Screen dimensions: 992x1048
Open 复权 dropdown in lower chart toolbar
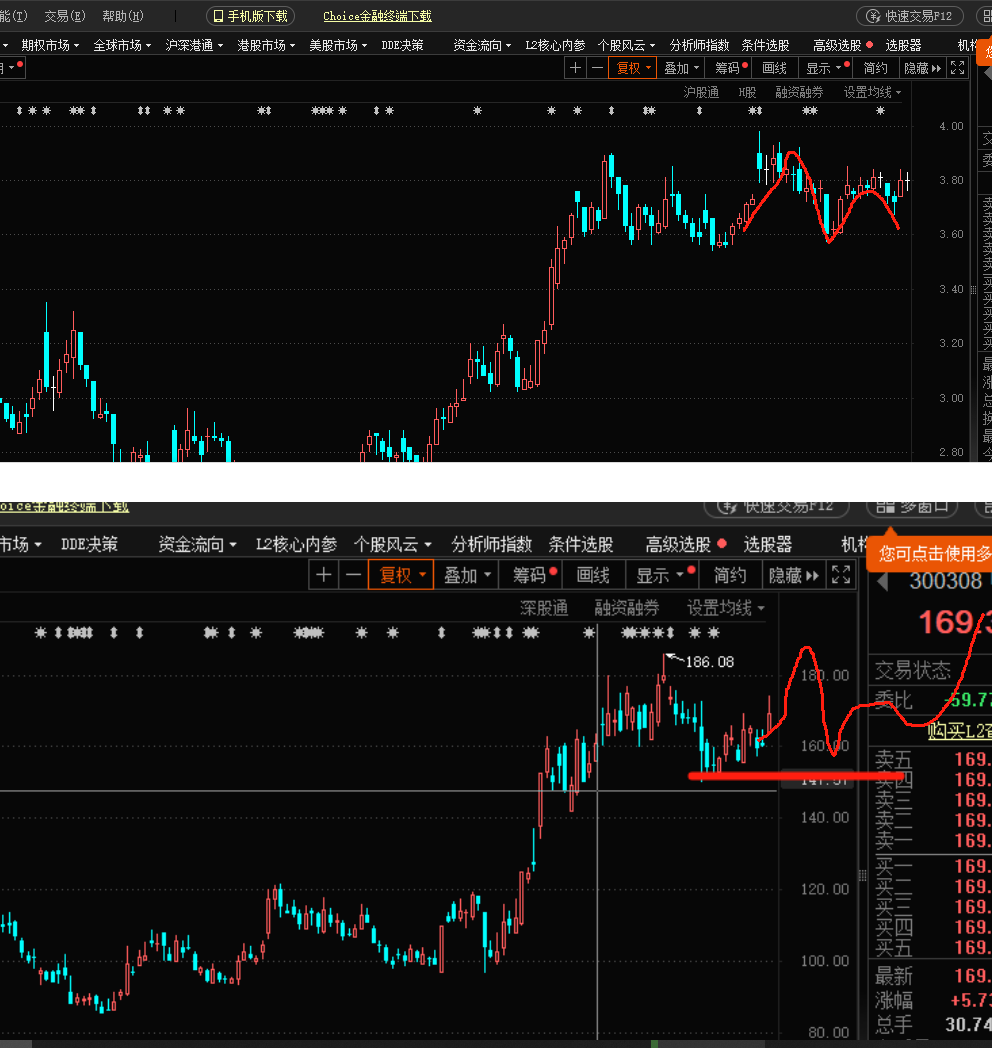(401, 575)
